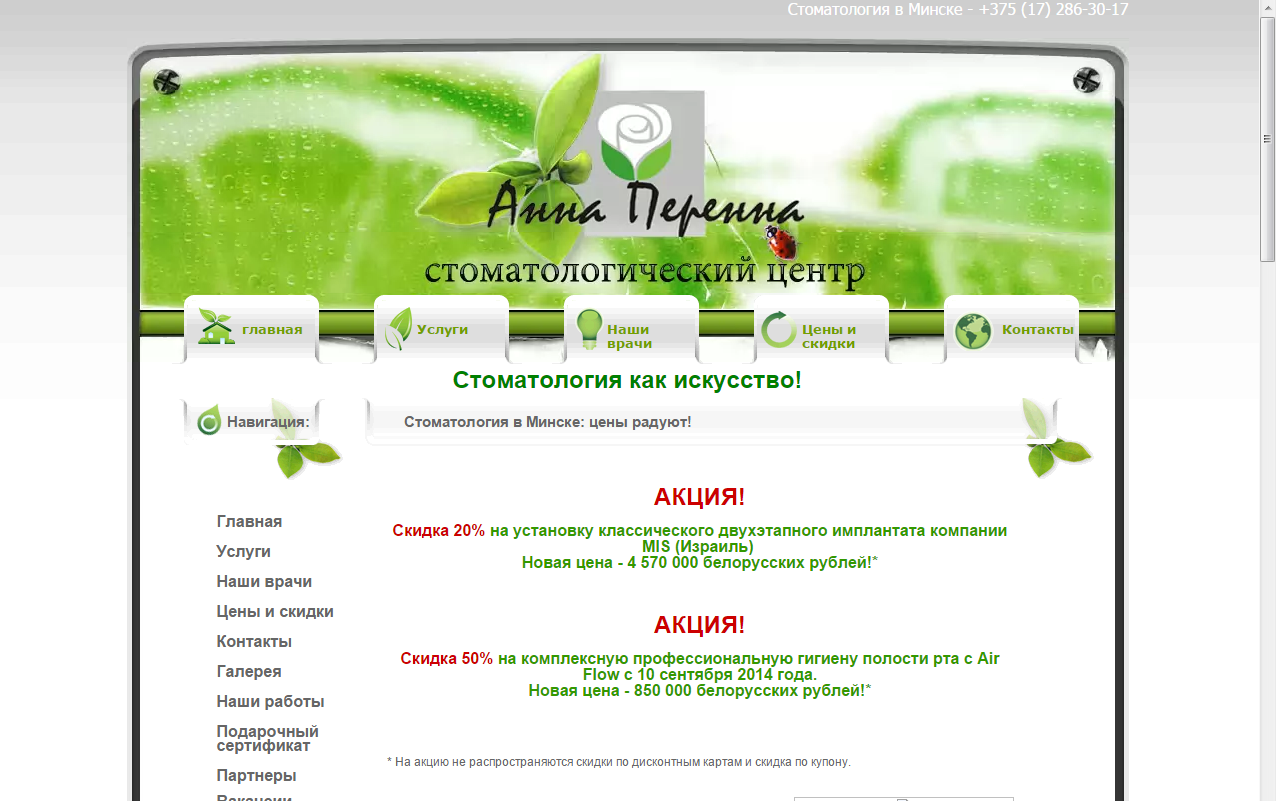The width and height of the screenshot is (1276, 801).
Task: Open Подарочный сертификат in the sidebar
Action: point(267,738)
